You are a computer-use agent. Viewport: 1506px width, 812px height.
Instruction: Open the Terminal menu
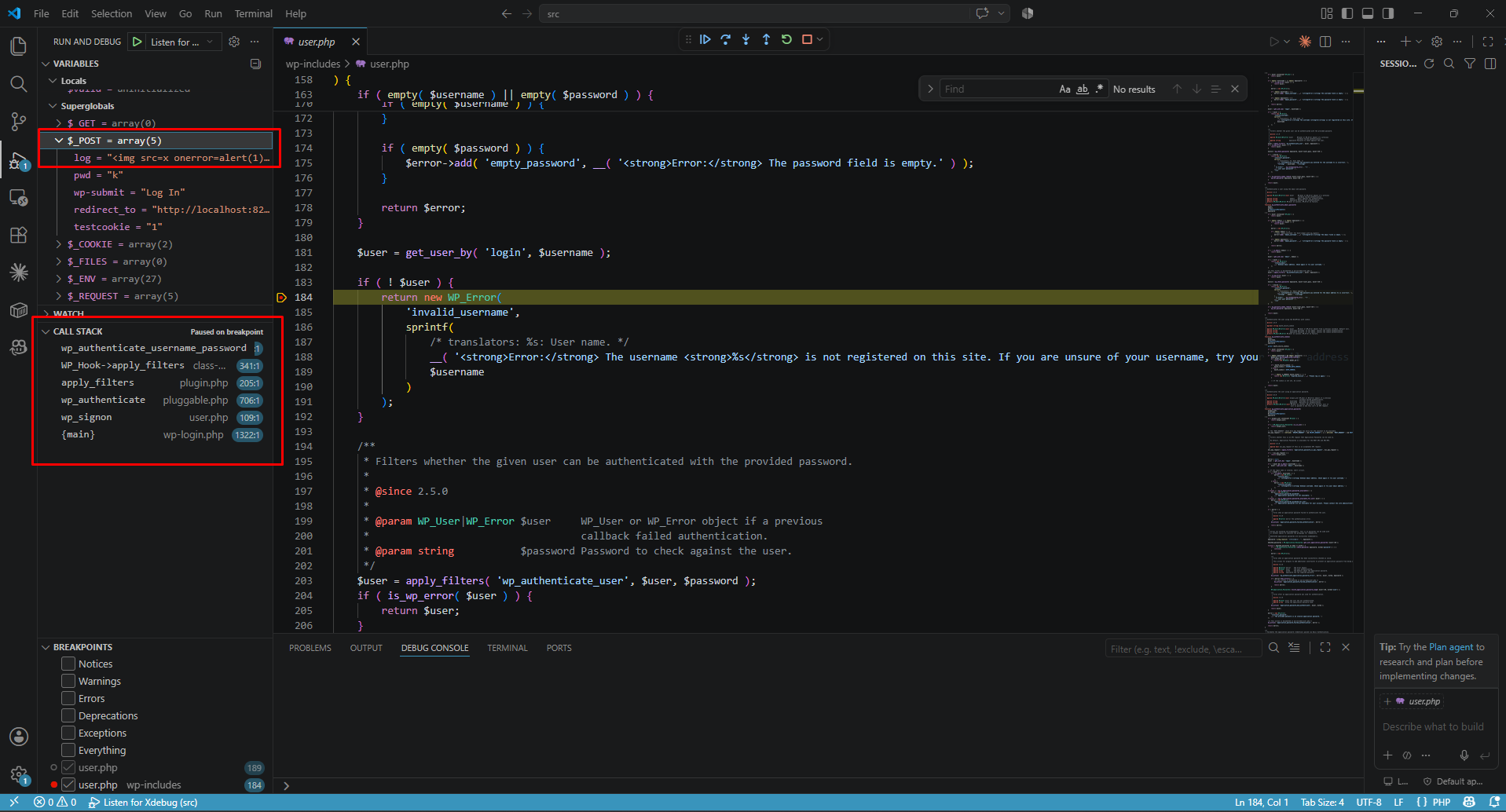[254, 13]
